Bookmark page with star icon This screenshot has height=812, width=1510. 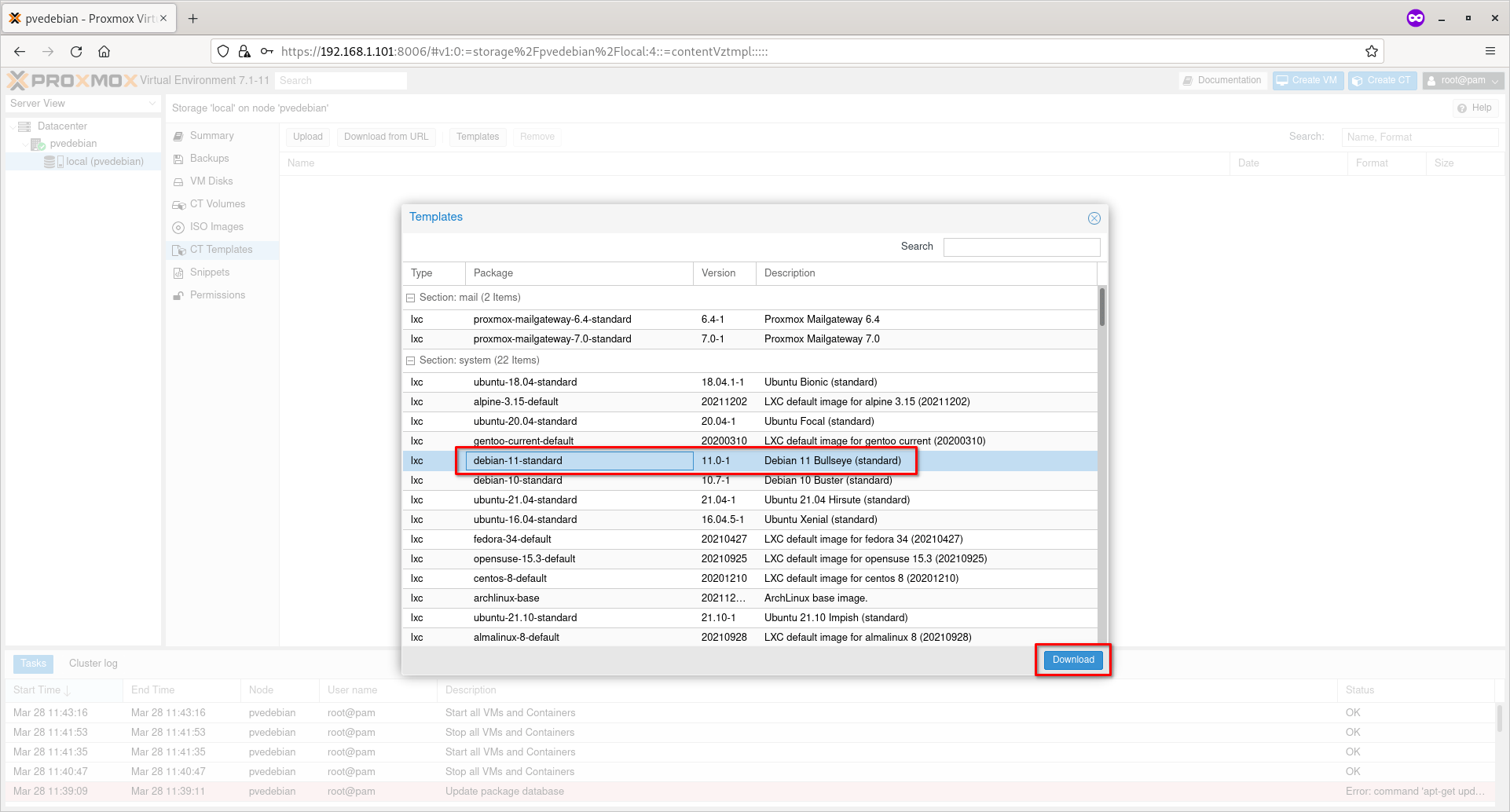coord(1372,52)
